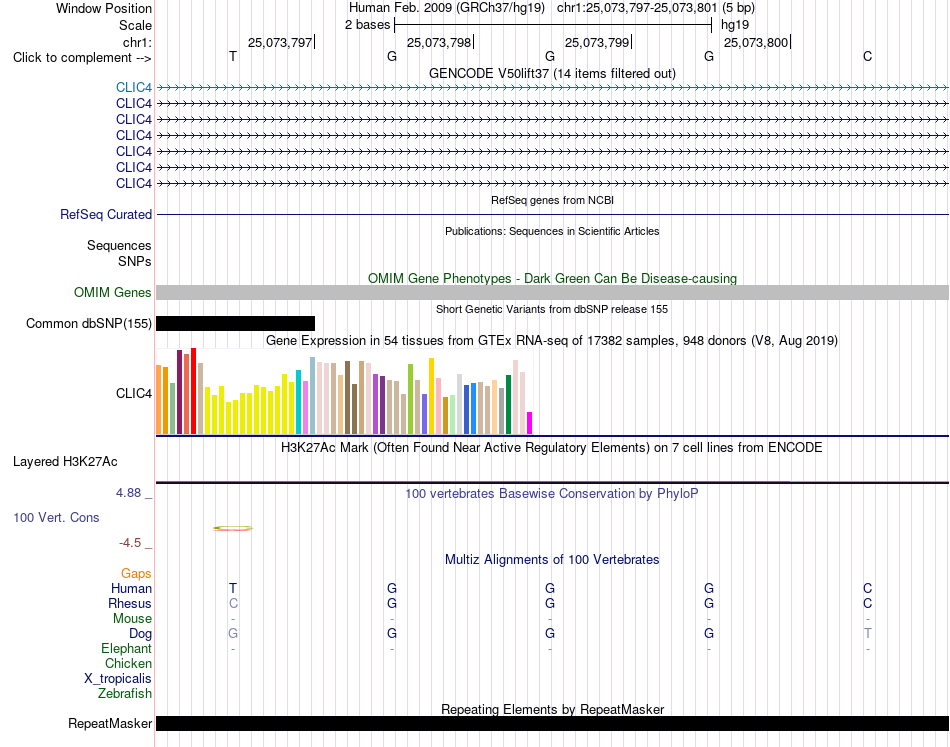Click the RepeatMasker track label
Viewport: 950px width, 747px height.
pyautogui.click(x=110, y=723)
